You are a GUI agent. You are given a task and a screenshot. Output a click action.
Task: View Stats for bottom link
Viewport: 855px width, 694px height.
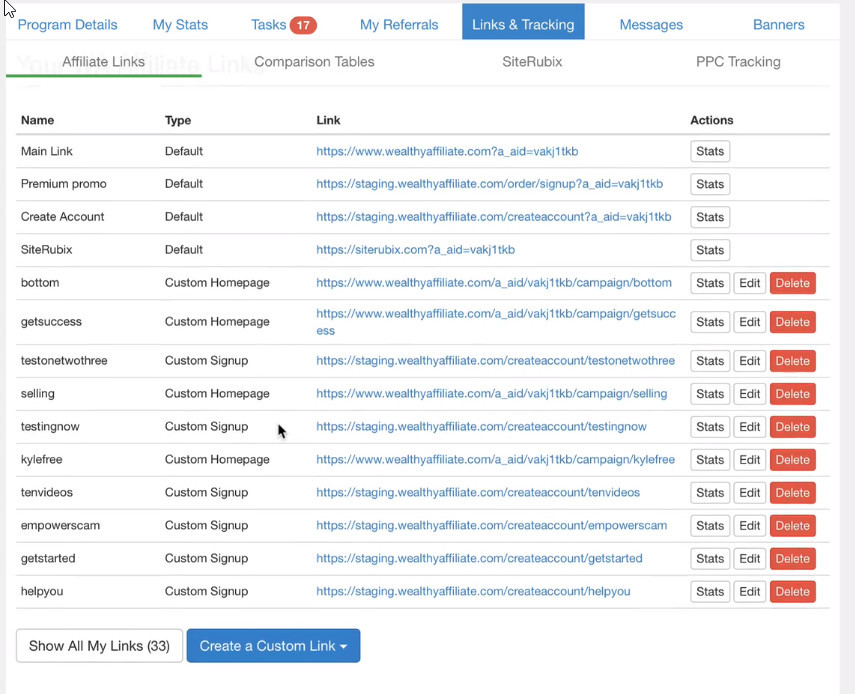710,283
